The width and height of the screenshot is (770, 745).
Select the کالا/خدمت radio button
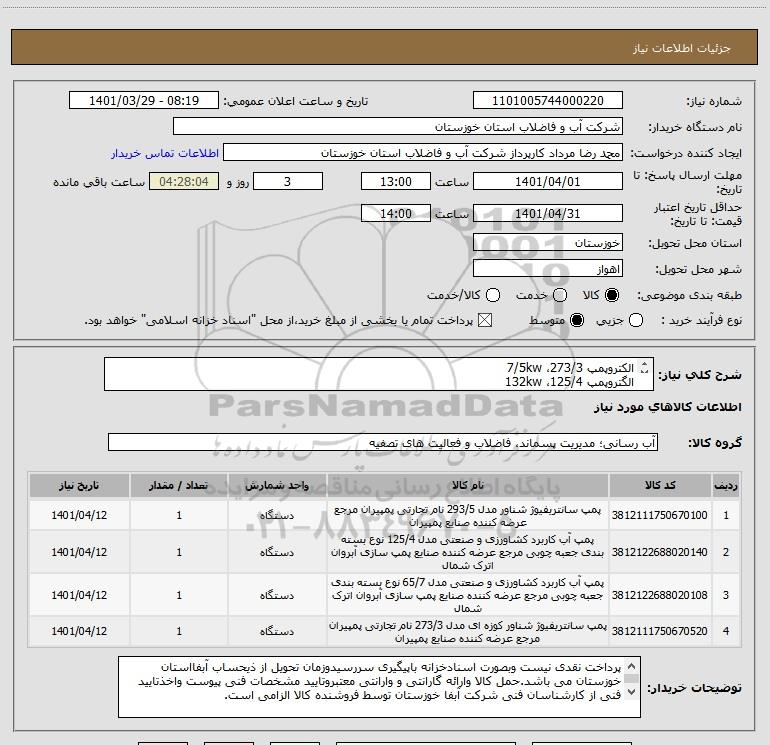tap(493, 295)
